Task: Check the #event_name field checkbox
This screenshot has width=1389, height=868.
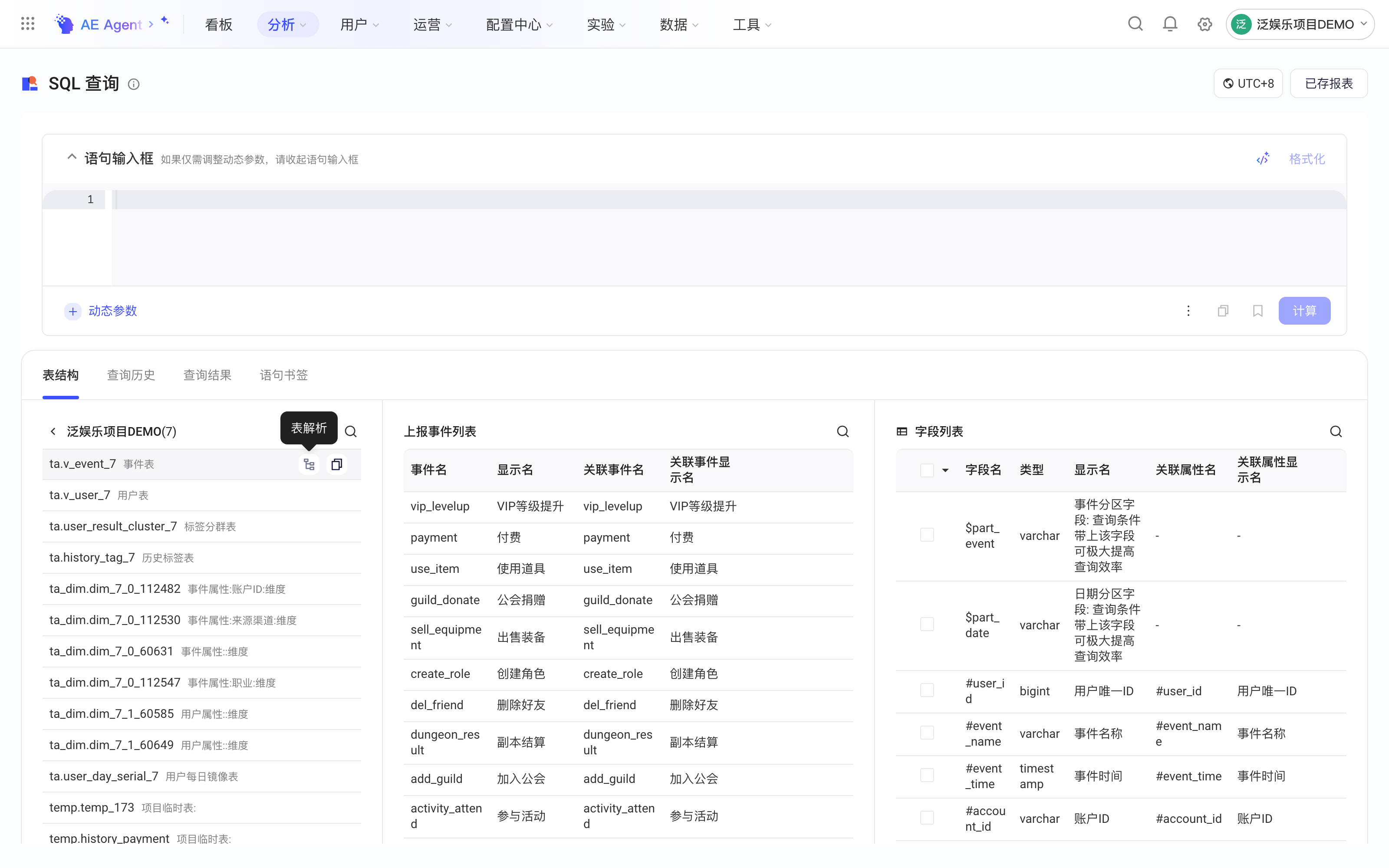Action: click(927, 733)
